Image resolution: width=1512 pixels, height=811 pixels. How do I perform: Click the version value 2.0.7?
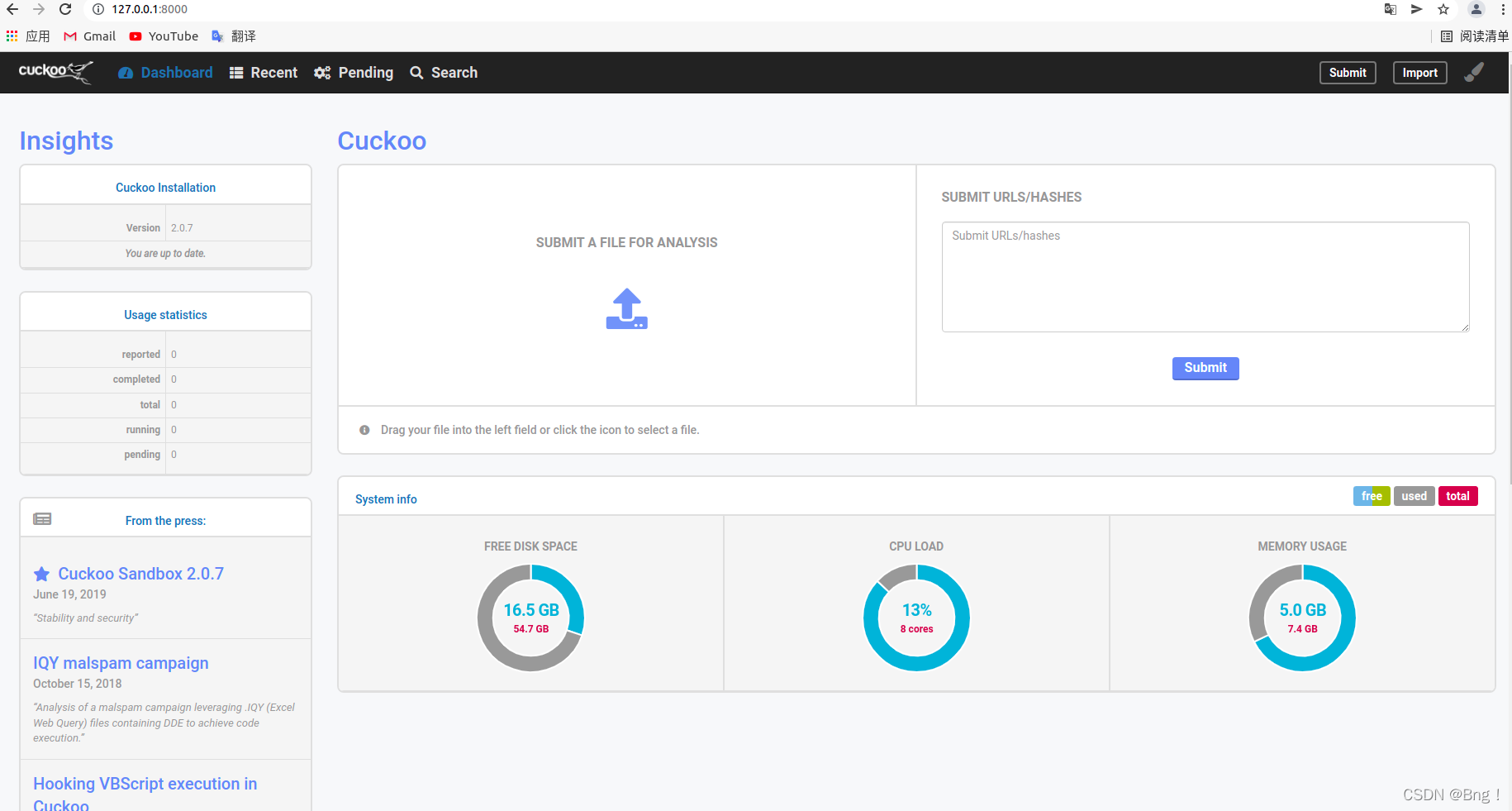click(182, 228)
